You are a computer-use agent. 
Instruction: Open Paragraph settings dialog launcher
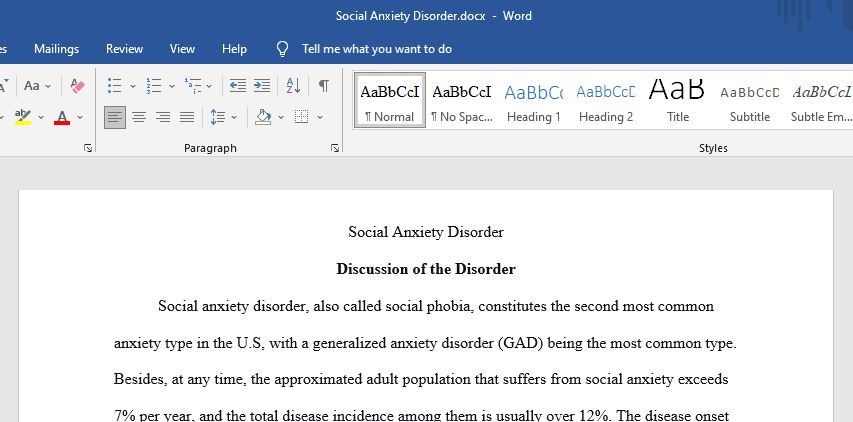pos(335,148)
